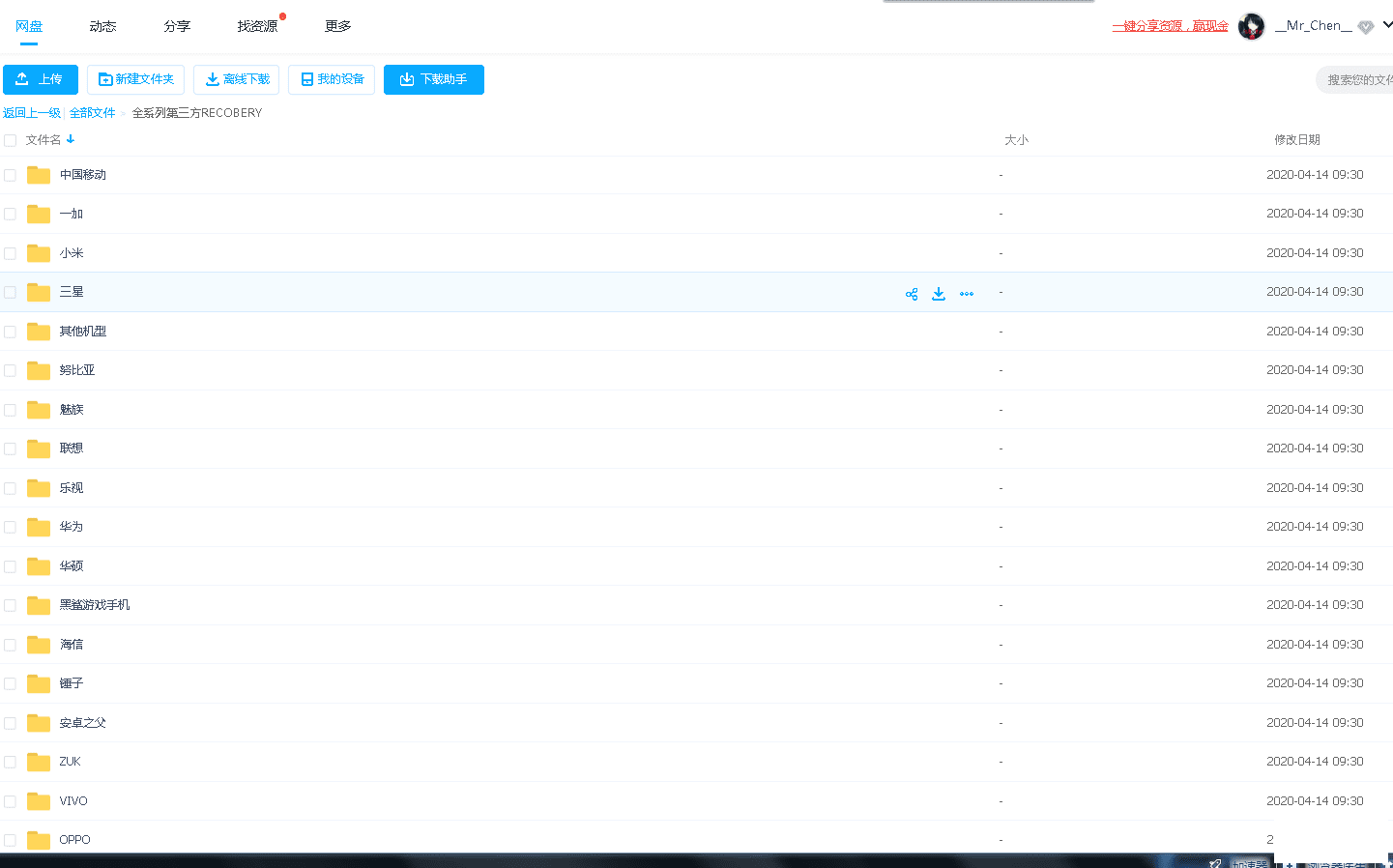Click the ZUK folder icon
Image resolution: width=1393 pixels, height=868 pixels.
39,762
